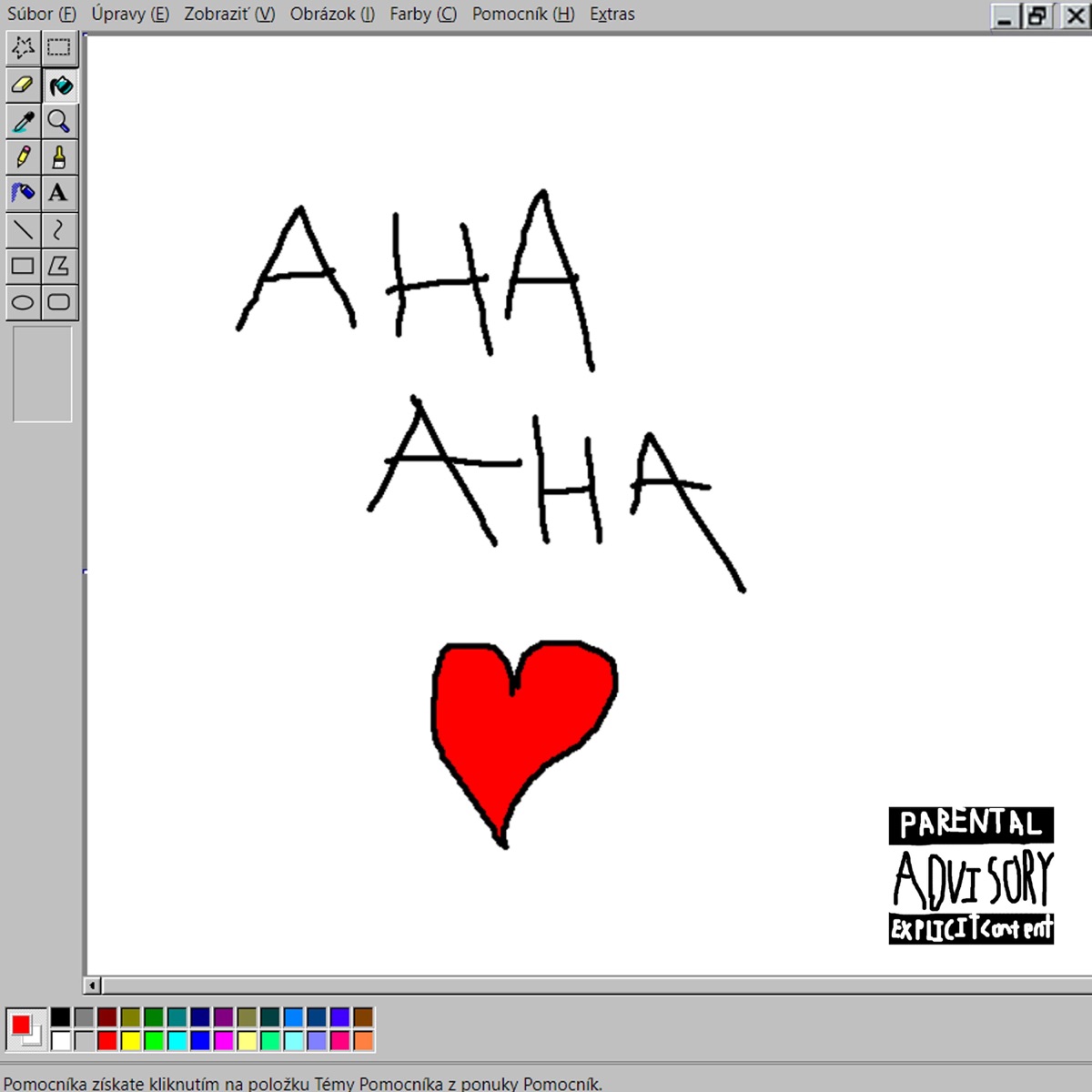This screenshot has height=1092, width=1092.
Task: Choose the Pick Color eyedropper tool
Action: coord(23,121)
